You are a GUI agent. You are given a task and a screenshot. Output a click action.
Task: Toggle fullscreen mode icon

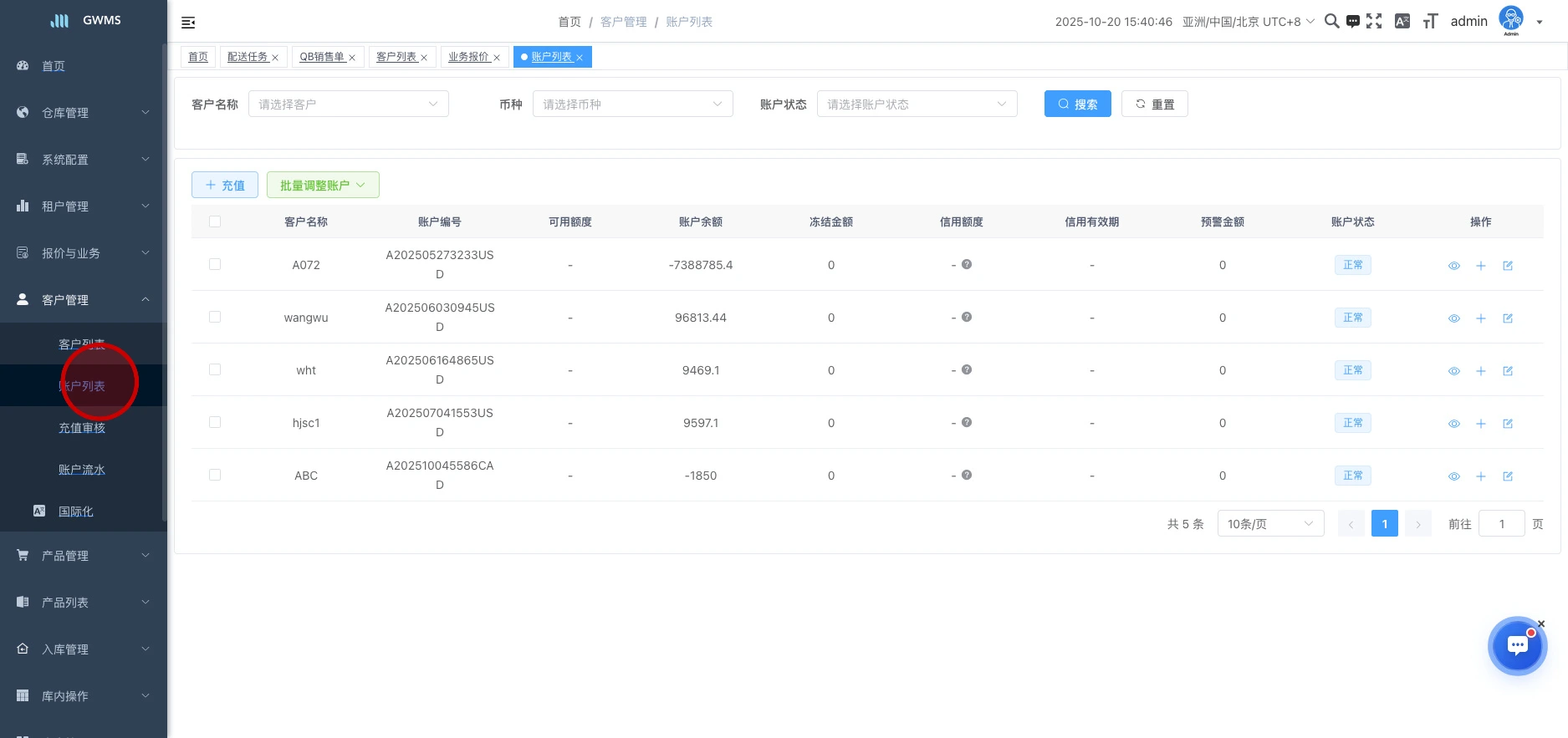pyautogui.click(x=1374, y=22)
